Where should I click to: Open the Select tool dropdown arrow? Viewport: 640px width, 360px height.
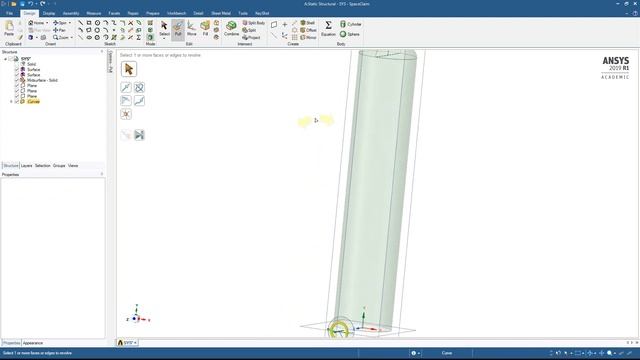click(x=164, y=38)
